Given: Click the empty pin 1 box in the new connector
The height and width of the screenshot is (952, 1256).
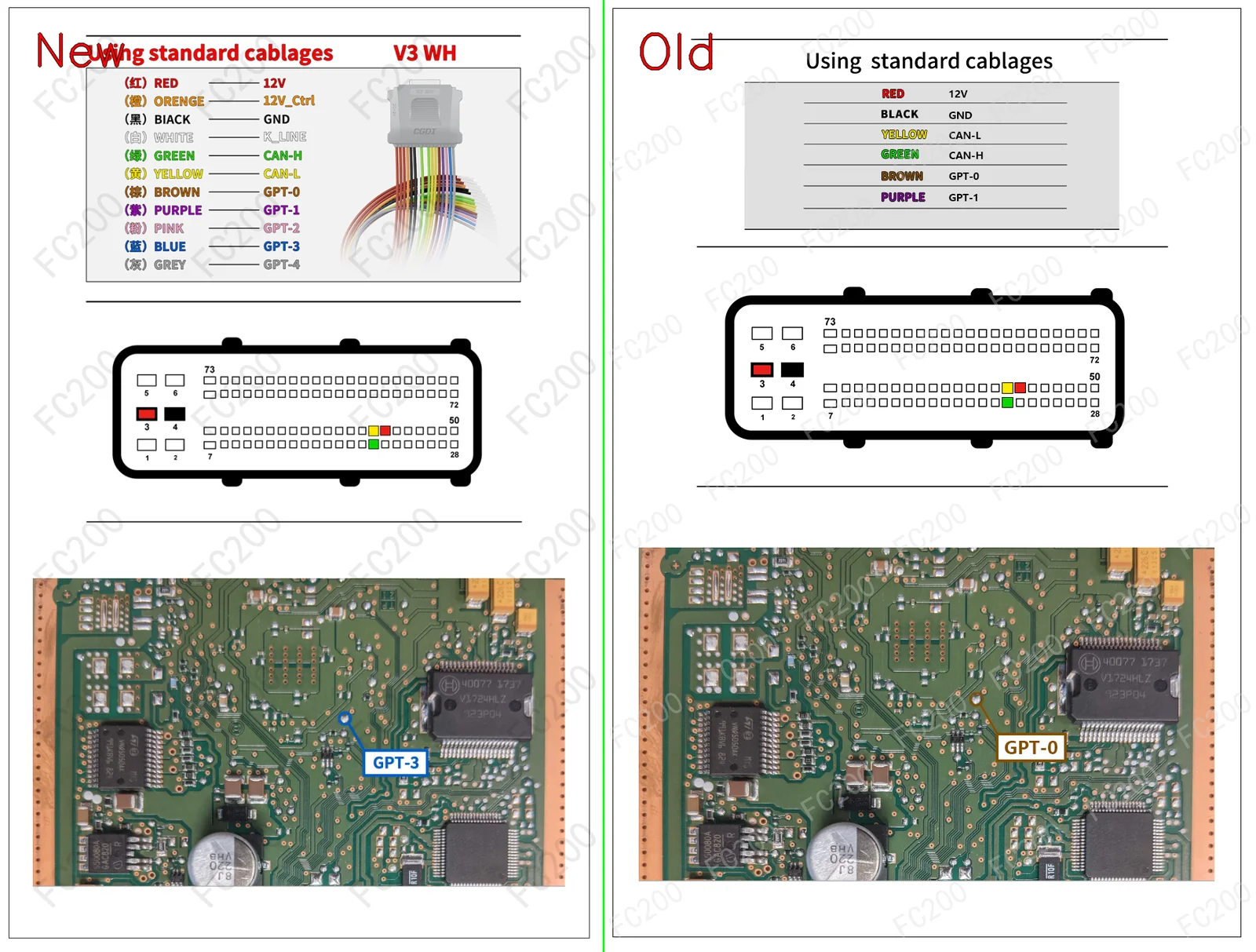Looking at the screenshot, I should click(x=147, y=445).
